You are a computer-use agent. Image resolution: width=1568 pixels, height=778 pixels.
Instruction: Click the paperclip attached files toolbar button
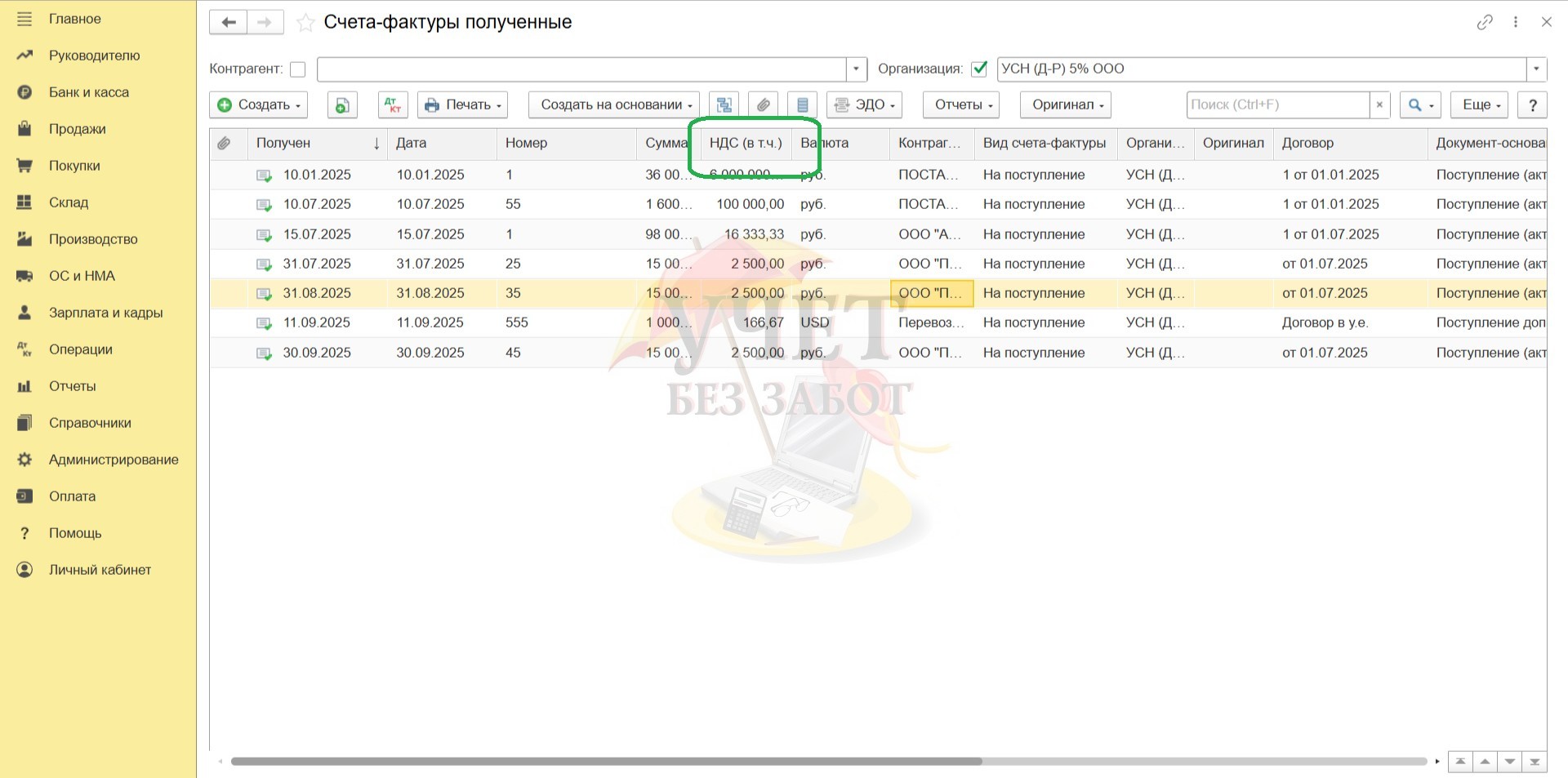click(763, 105)
